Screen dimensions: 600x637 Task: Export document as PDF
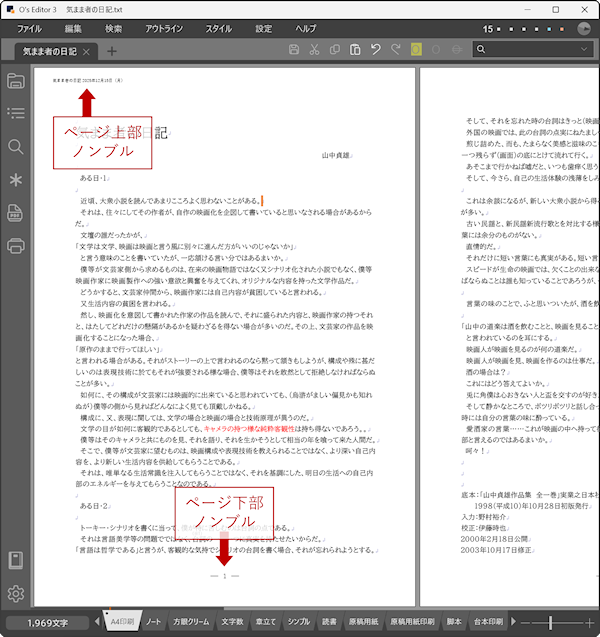[15, 213]
